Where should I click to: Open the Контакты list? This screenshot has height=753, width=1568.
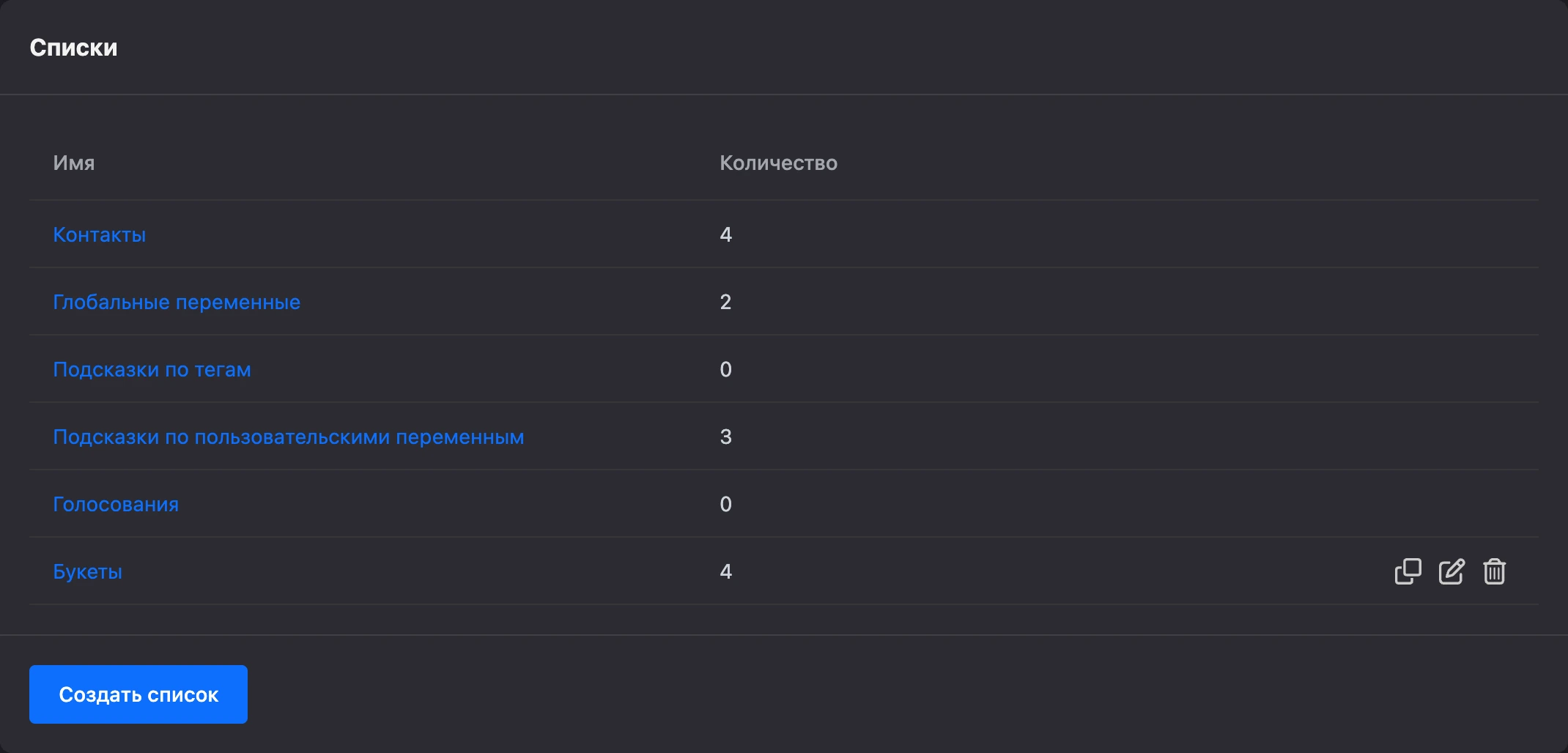coord(100,234)
